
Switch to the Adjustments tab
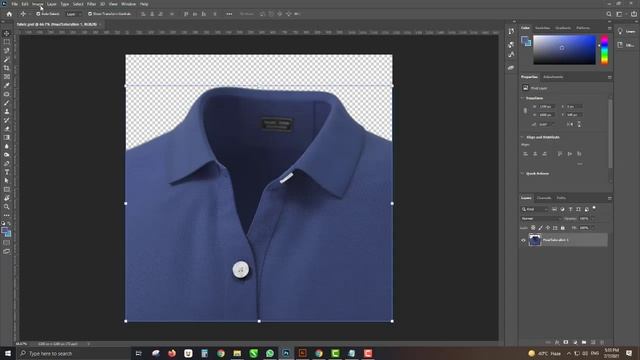coord(553,77)
